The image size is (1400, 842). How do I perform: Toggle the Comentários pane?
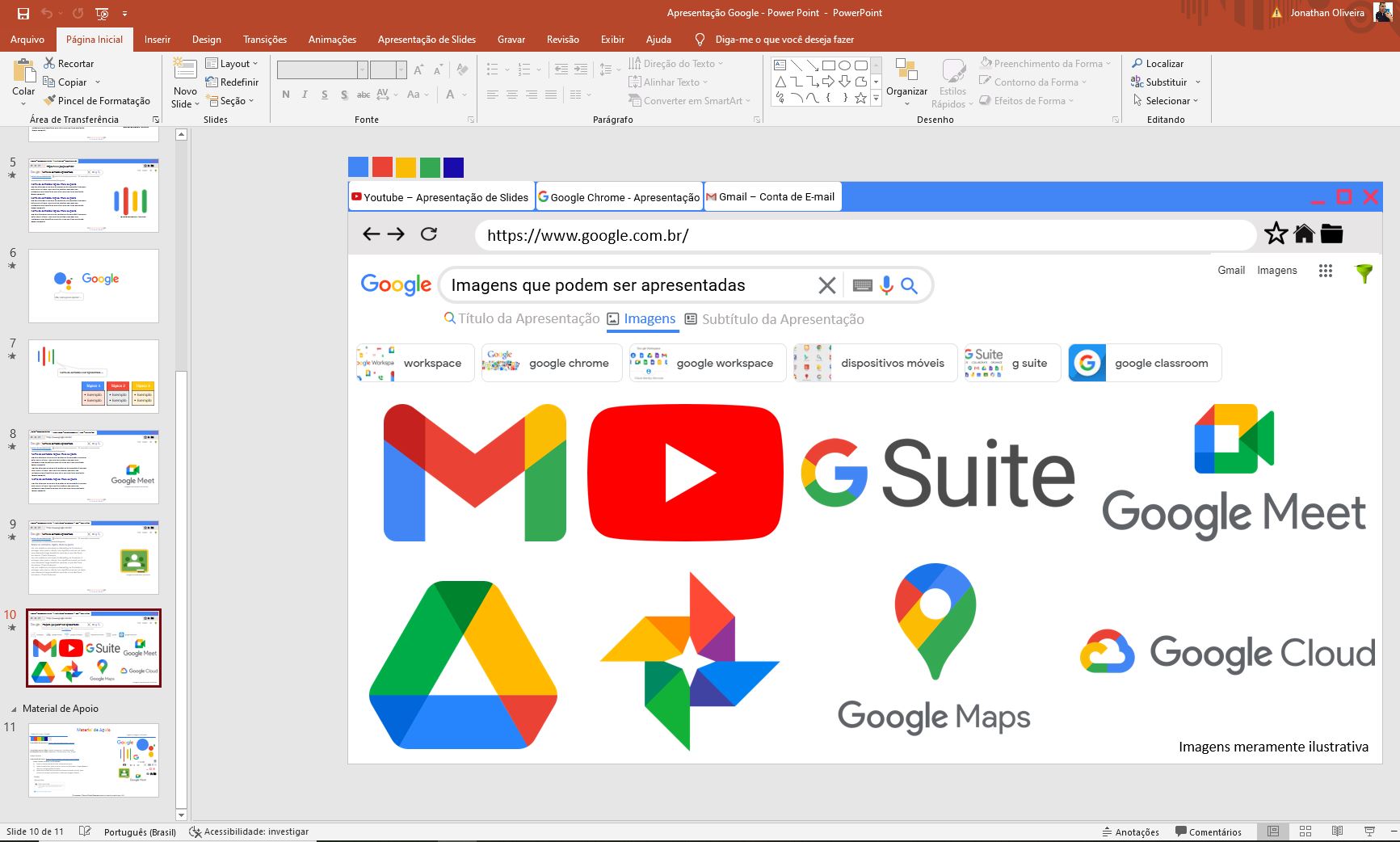pyautogui.click(x=1208, y=831)
